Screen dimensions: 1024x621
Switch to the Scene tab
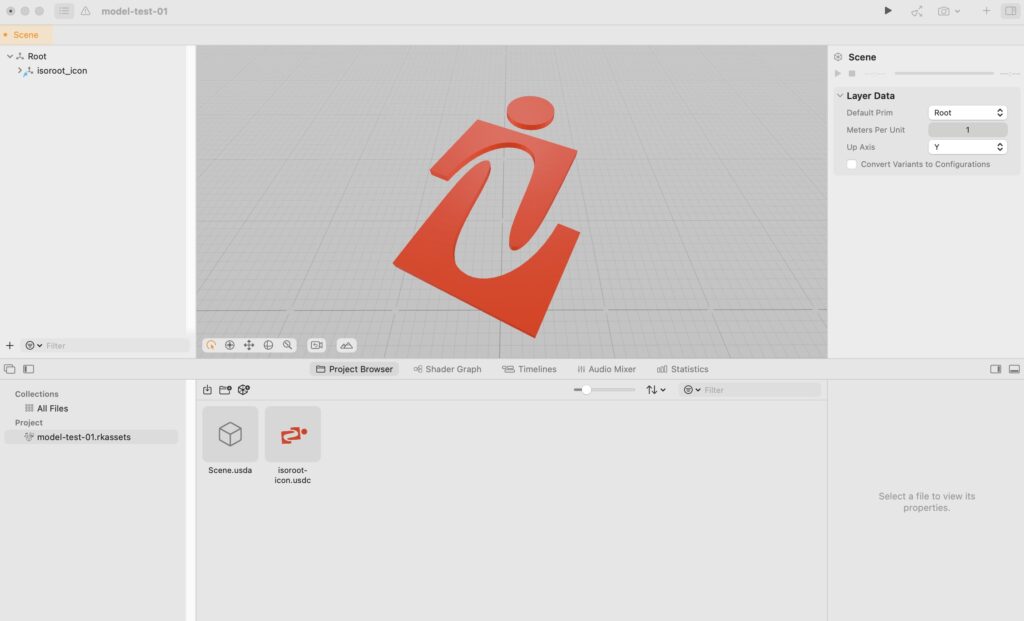25,35
